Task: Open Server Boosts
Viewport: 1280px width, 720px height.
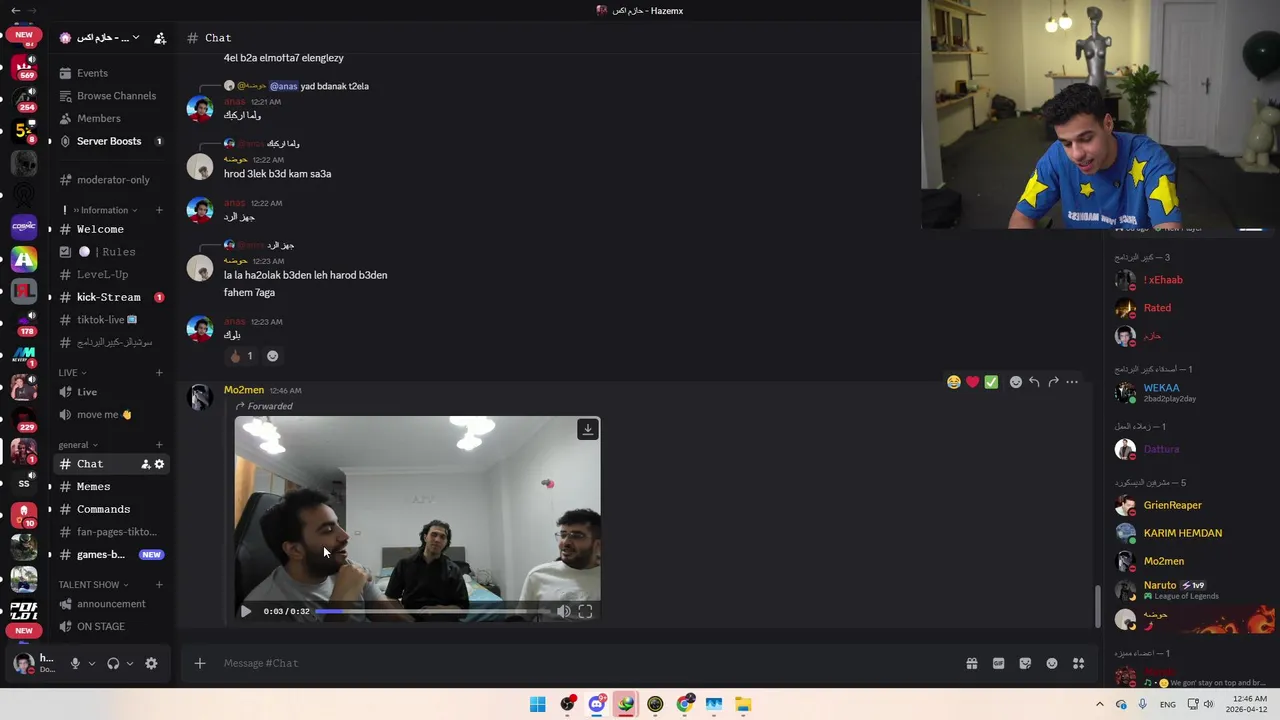Action: click(x=111, y=141)
